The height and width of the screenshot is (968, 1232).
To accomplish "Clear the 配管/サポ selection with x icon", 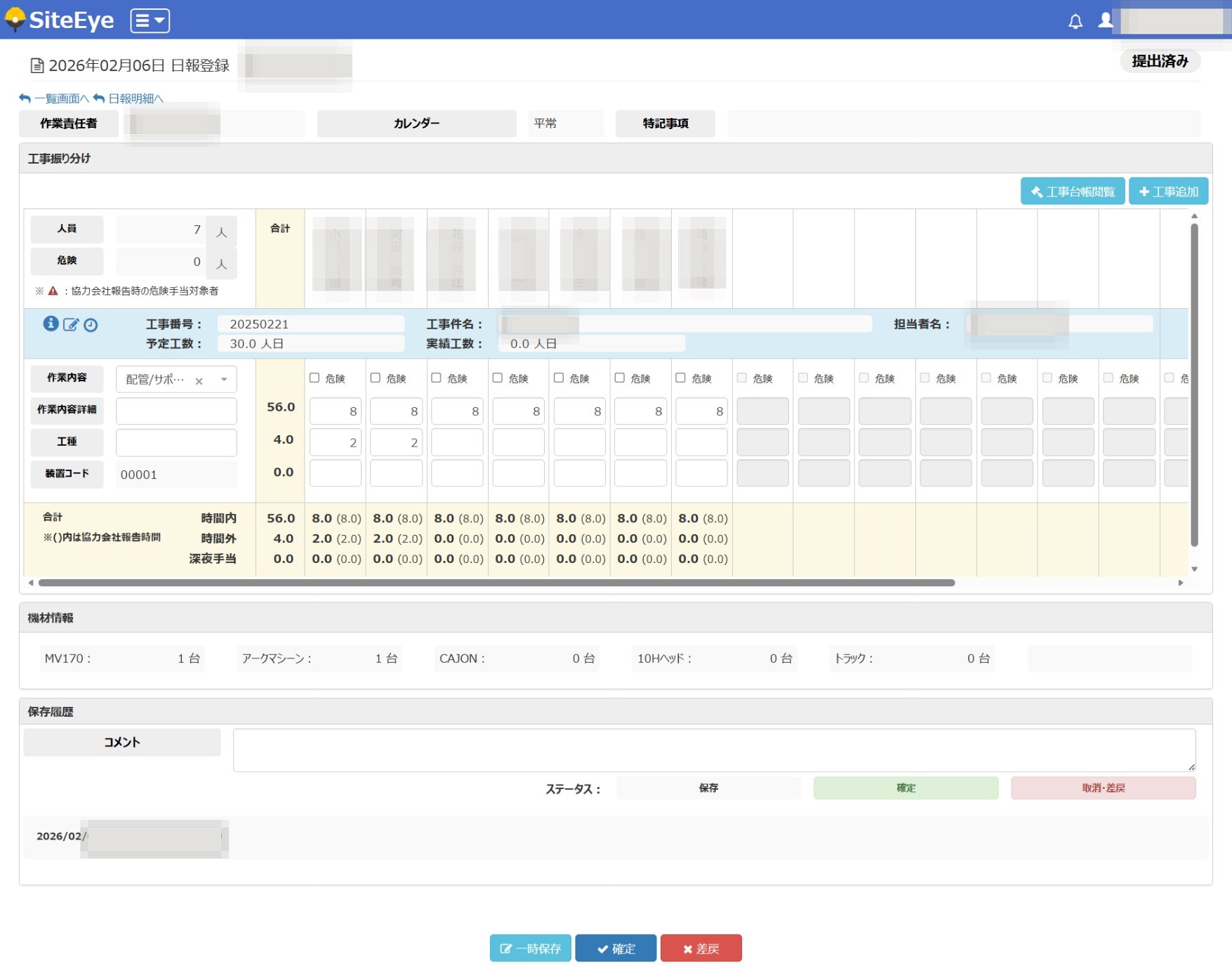I will pyautogui.click(x=199, y=380).
